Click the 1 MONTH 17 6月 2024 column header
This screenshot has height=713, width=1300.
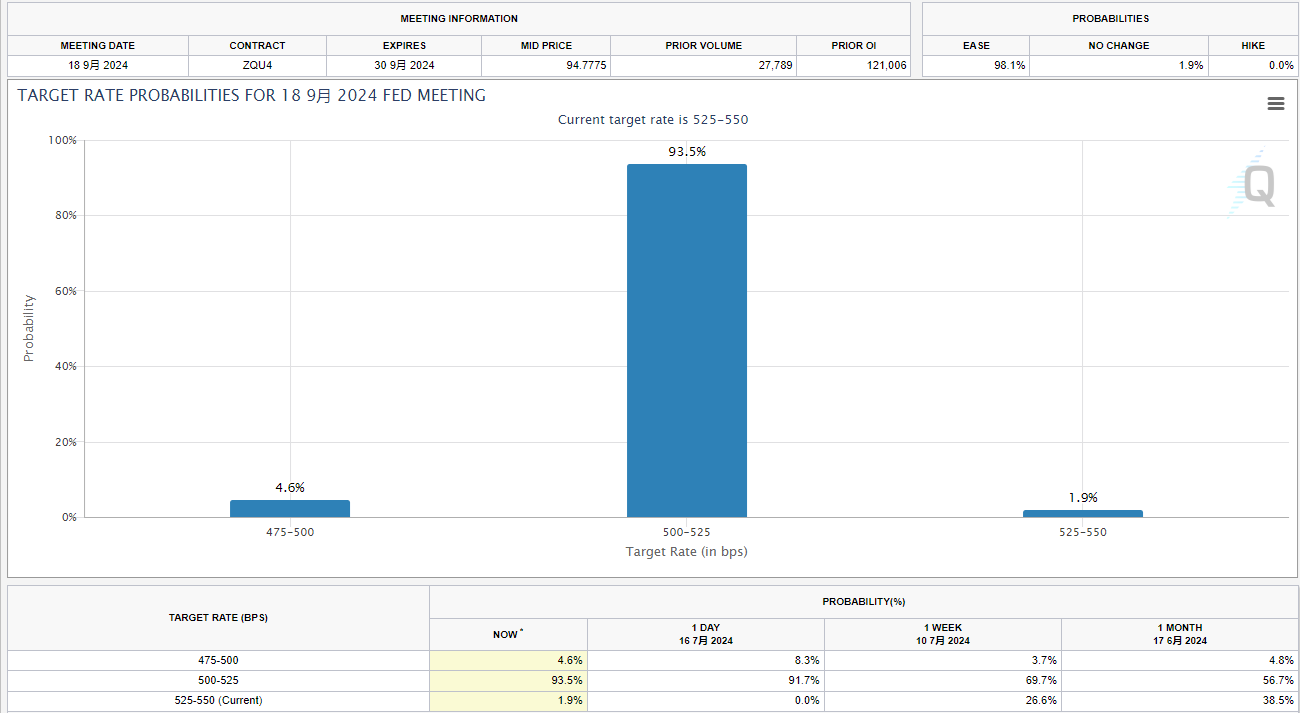(x=1179, y=634)
